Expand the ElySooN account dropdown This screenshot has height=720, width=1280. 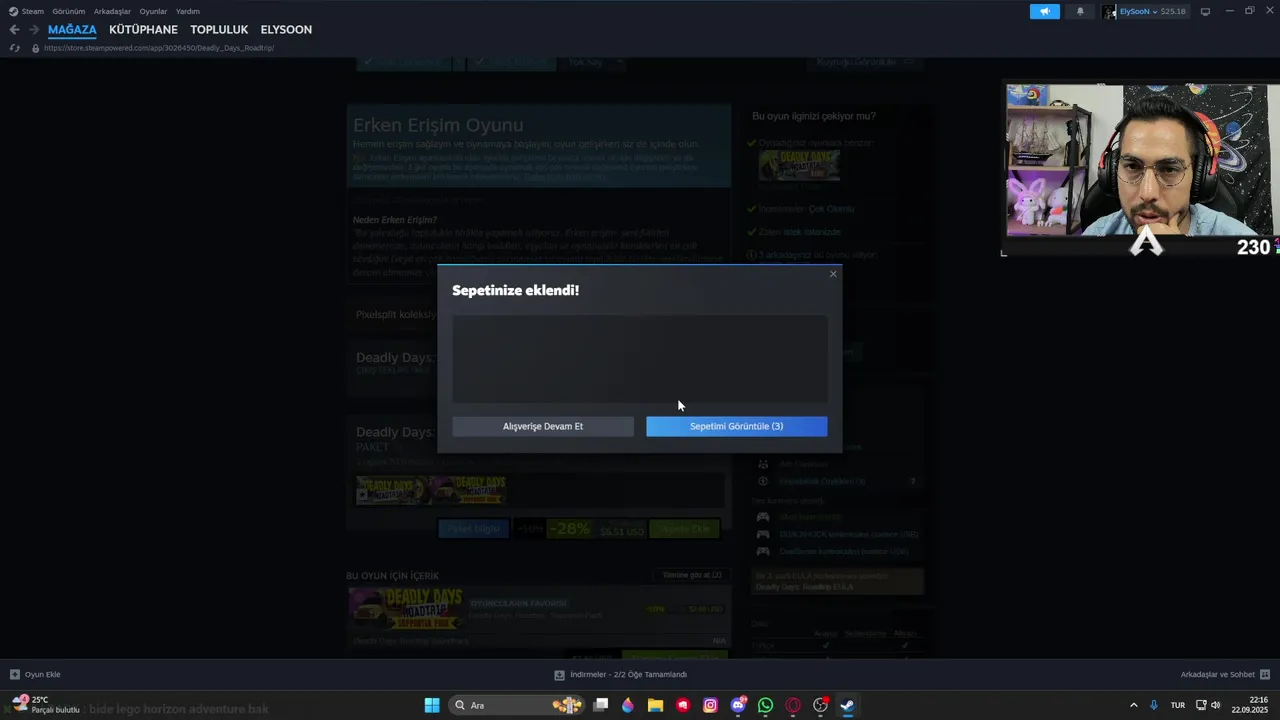1138,11
